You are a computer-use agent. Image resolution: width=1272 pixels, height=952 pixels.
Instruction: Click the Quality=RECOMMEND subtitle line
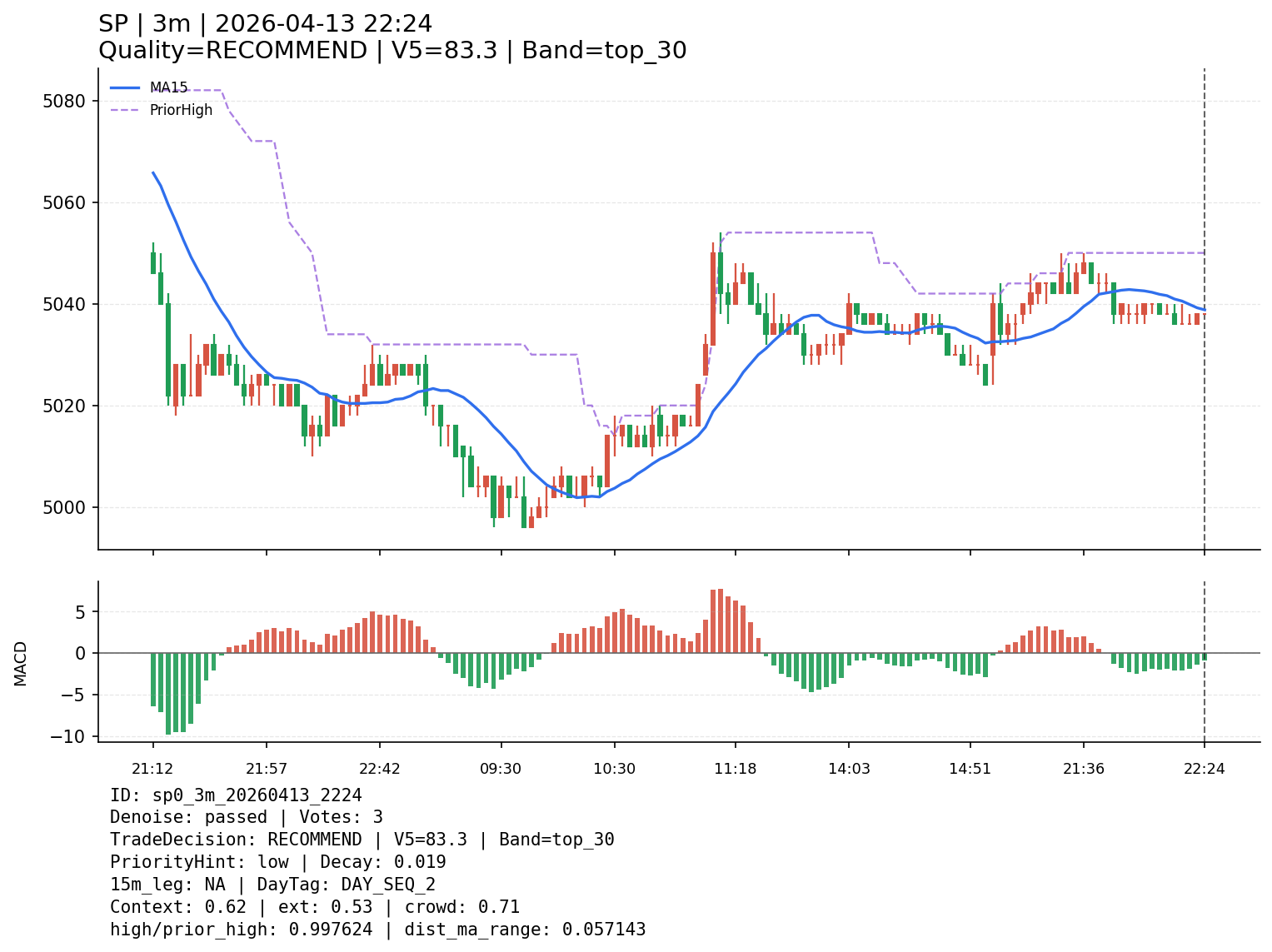click(392, 51)
